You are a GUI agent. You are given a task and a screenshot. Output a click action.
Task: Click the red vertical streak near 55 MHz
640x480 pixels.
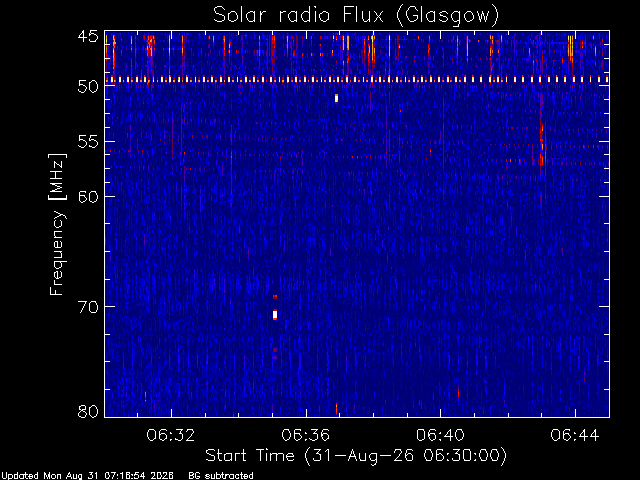(542, 145)
